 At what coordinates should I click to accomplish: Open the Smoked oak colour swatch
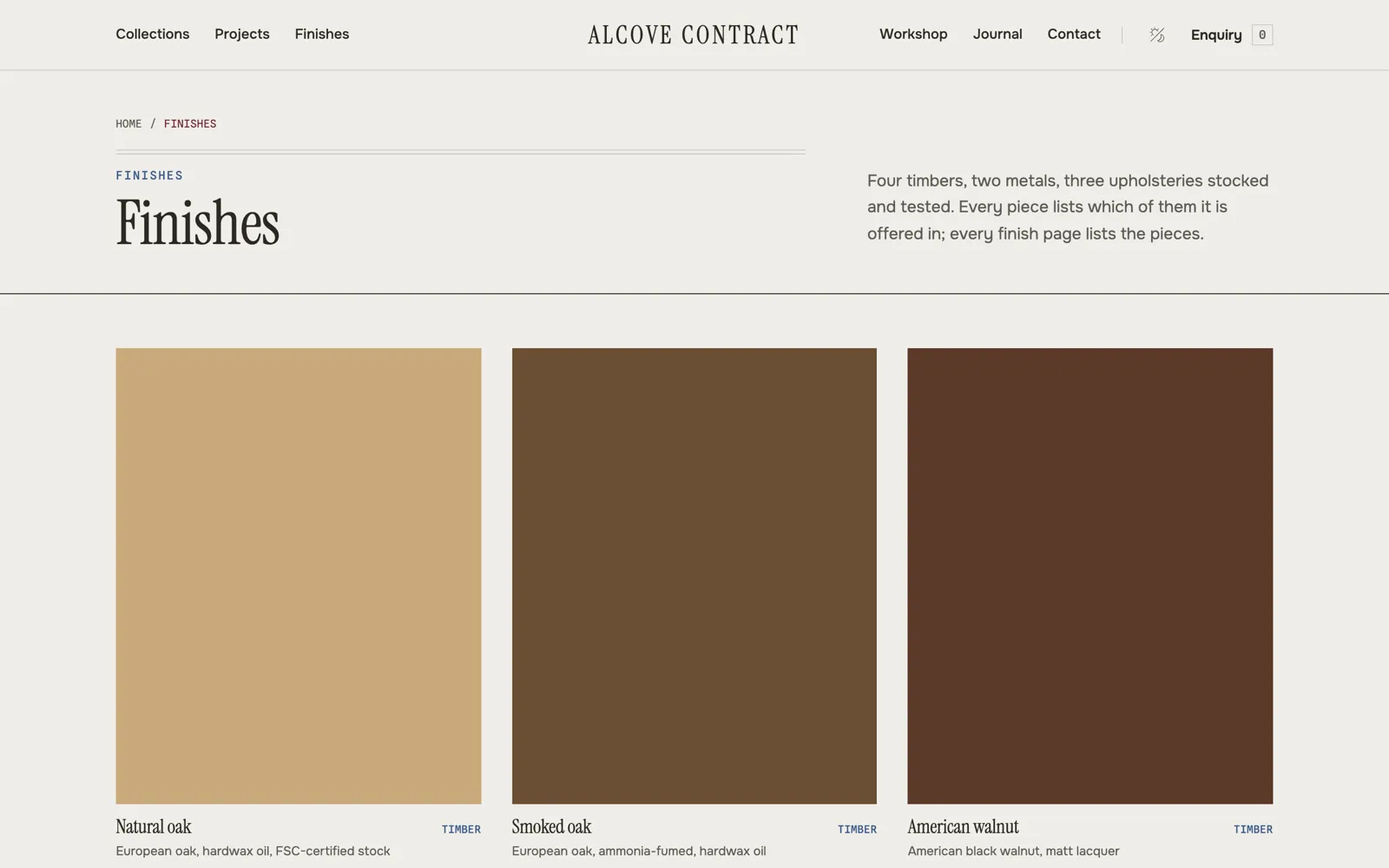click(x=694, y=575)
